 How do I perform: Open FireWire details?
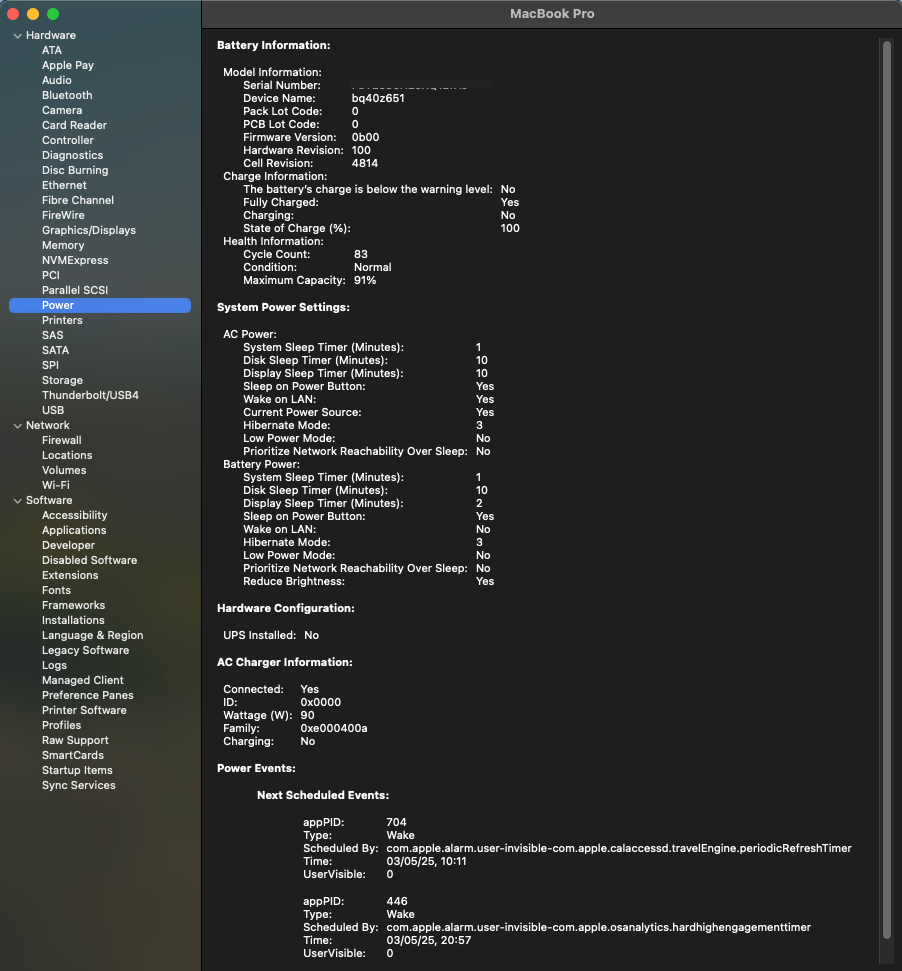coord(63,215)
